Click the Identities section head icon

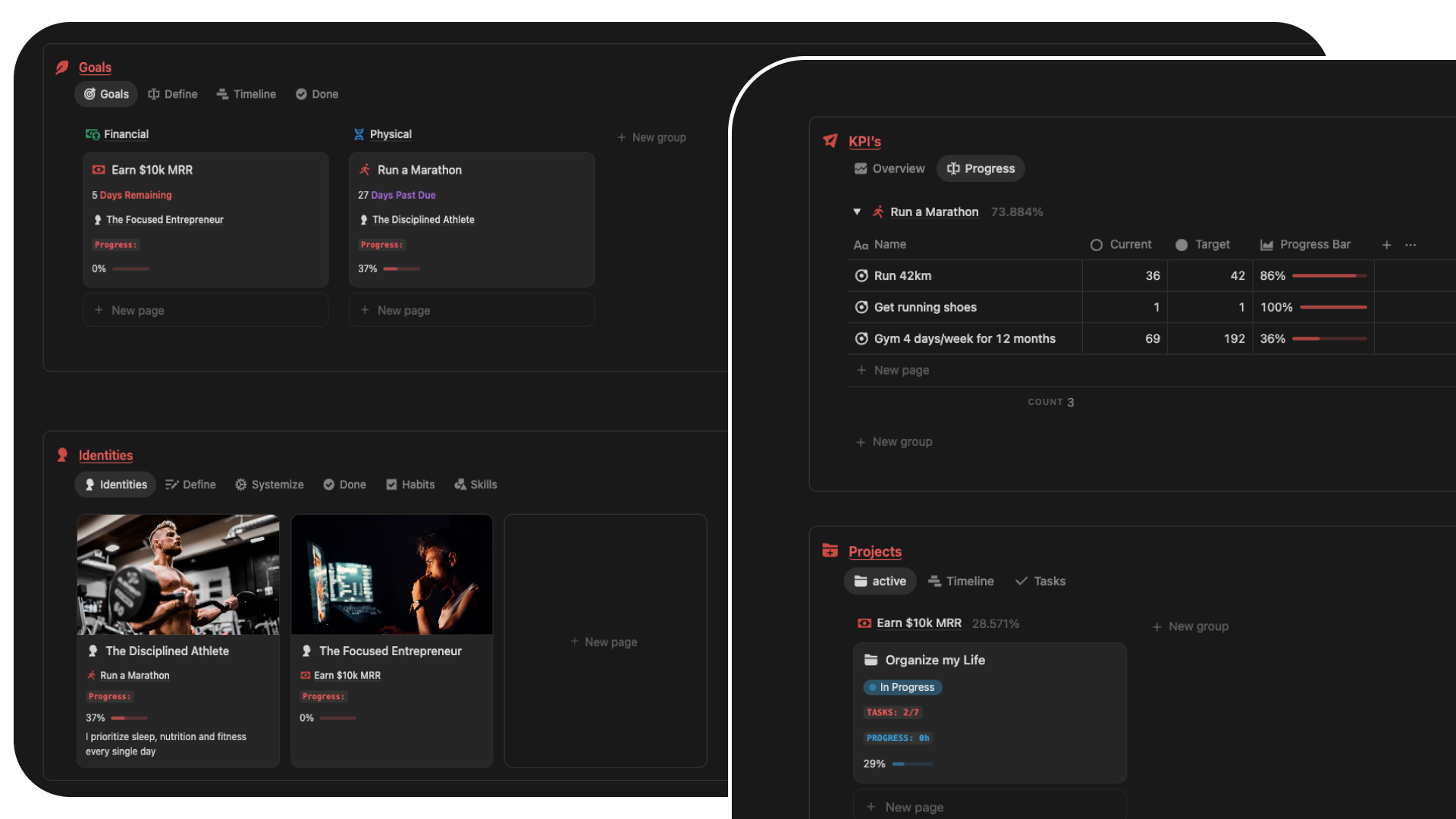62,455
